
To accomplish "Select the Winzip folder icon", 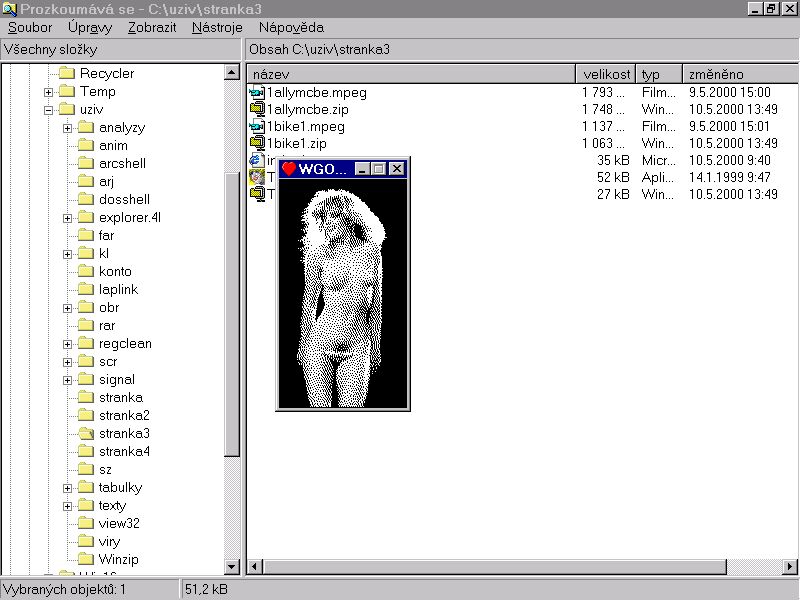I will click(86, 558).
